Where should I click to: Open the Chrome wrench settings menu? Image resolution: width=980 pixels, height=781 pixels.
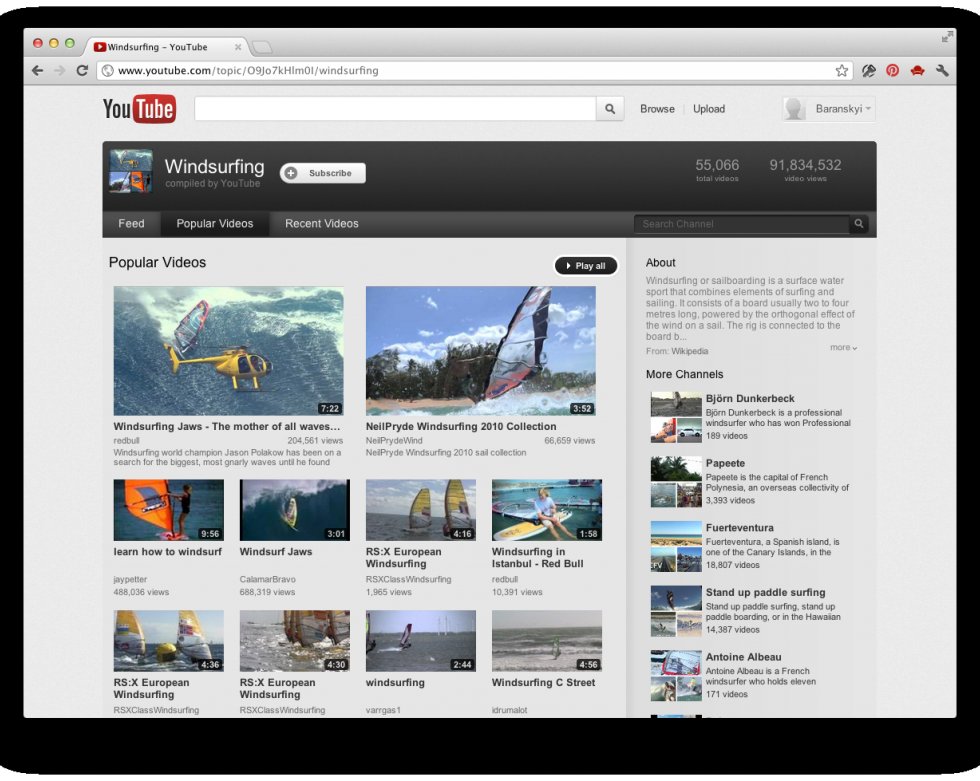click(x=942, y=71)
